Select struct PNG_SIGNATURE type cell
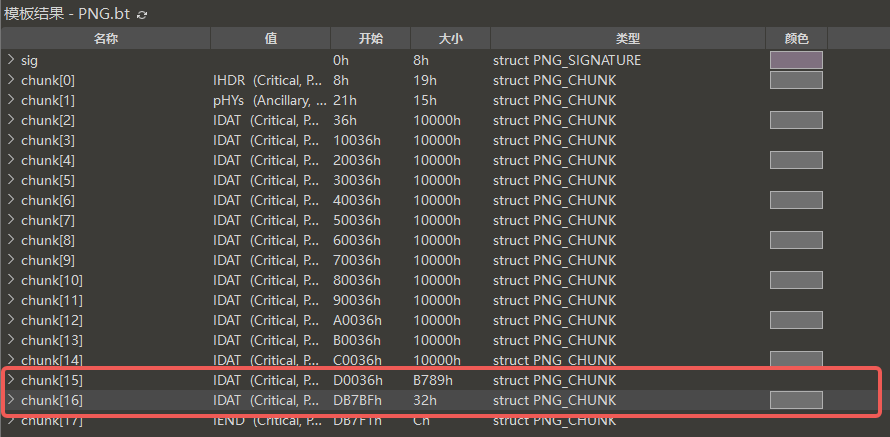 tap(566, 60)
